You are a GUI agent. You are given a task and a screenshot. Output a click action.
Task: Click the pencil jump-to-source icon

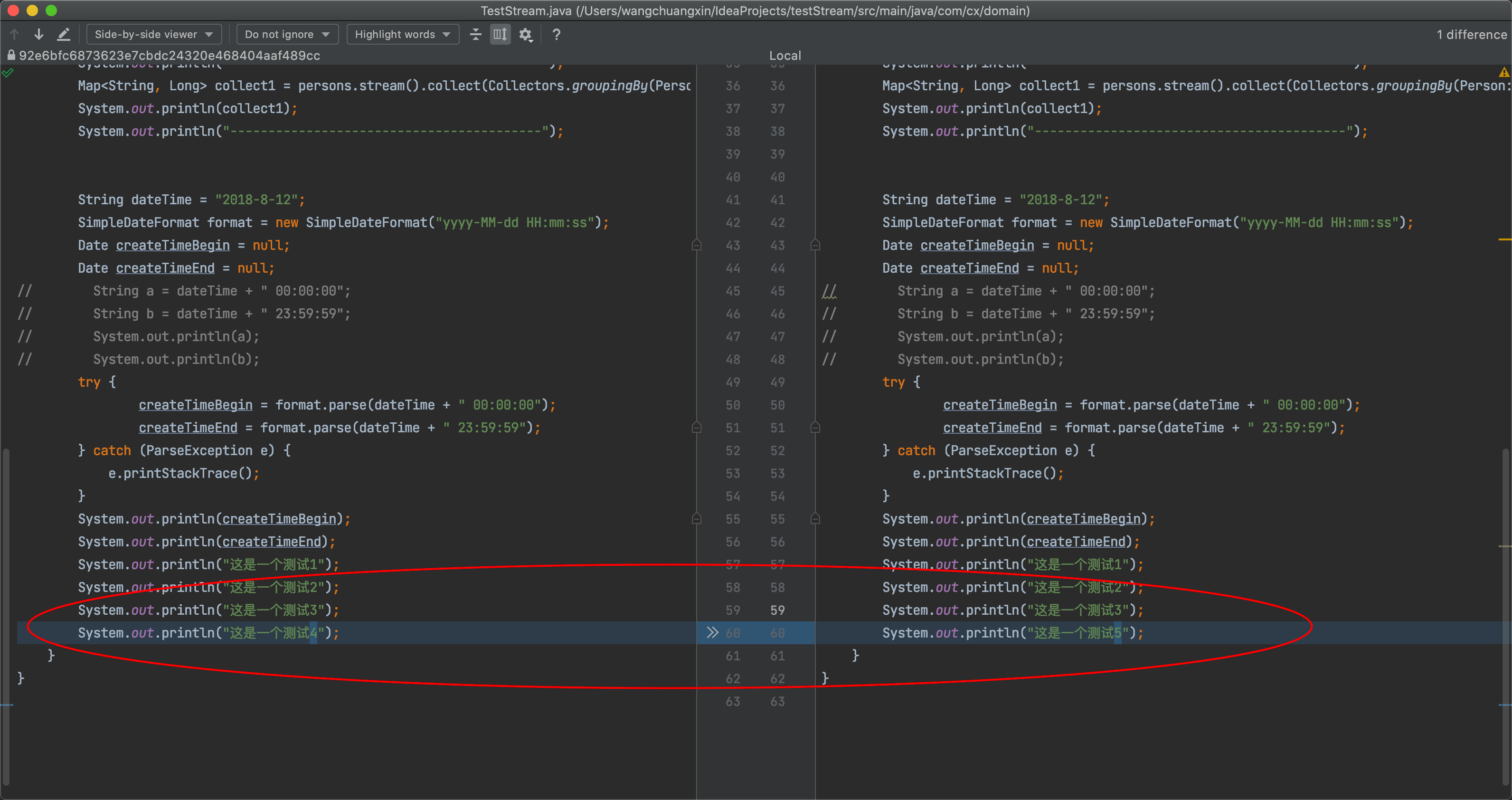[63, 34]
